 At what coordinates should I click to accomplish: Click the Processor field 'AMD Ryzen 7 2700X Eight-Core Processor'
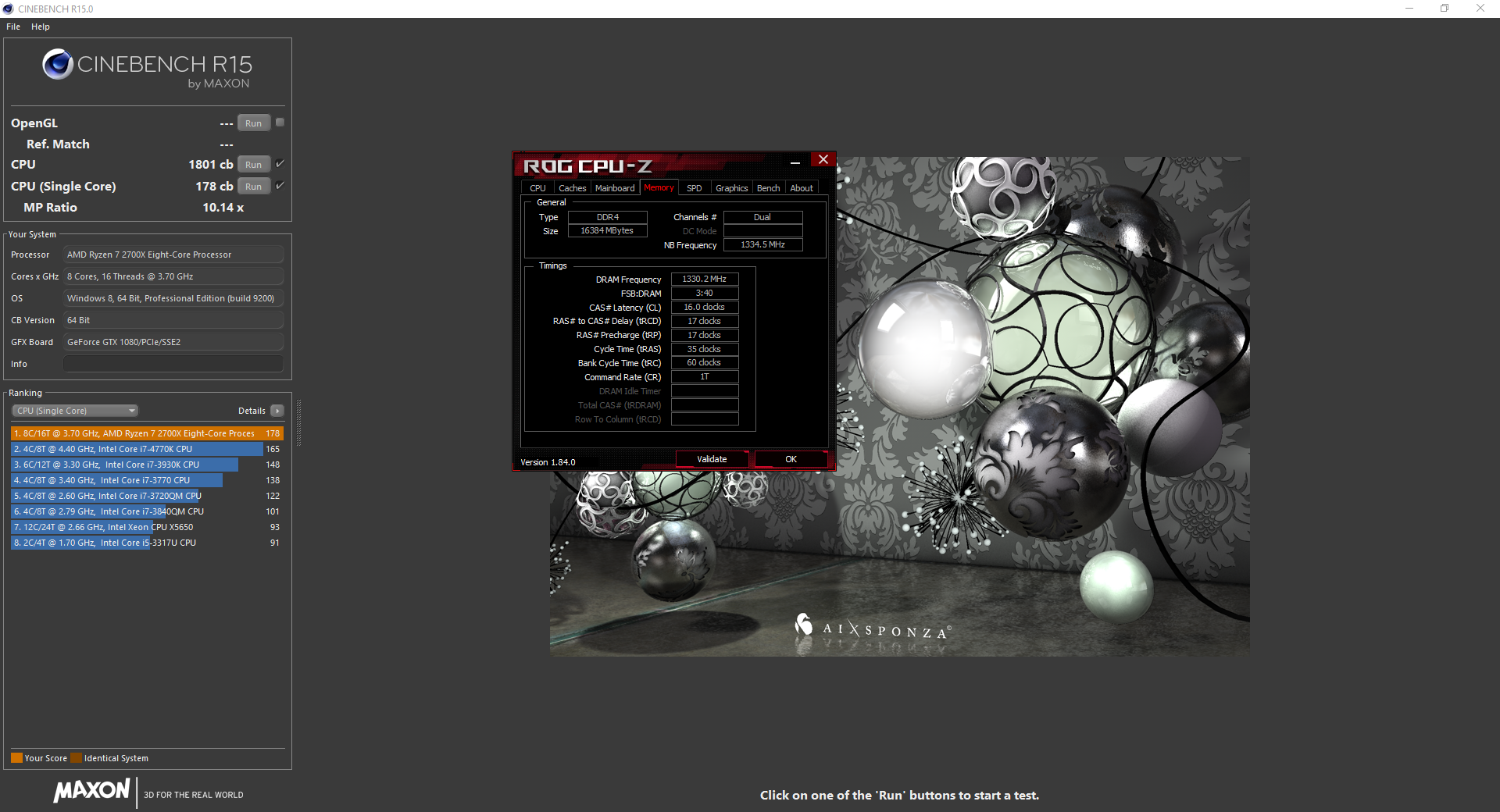click(173, 255)
